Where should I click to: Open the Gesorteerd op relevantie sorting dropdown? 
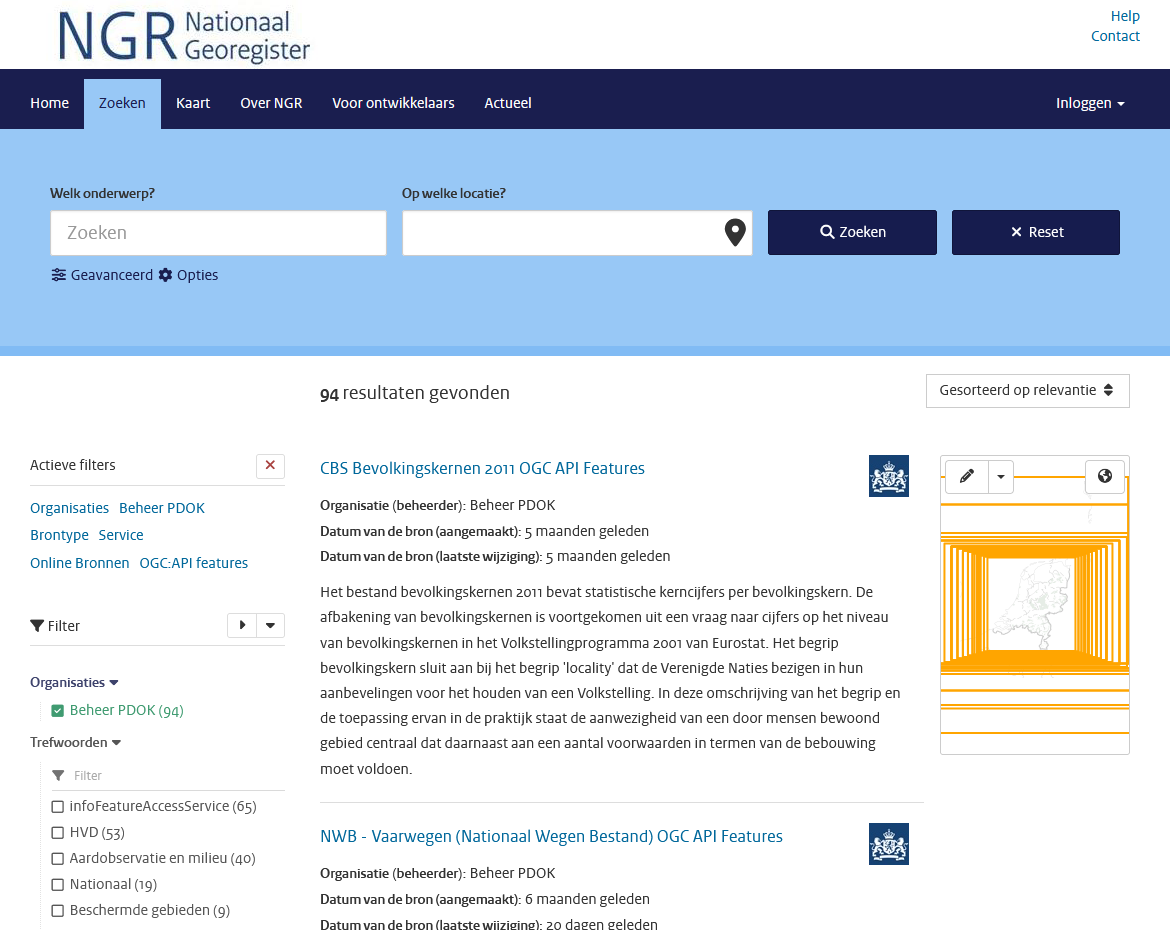[x=1027, y=390]
